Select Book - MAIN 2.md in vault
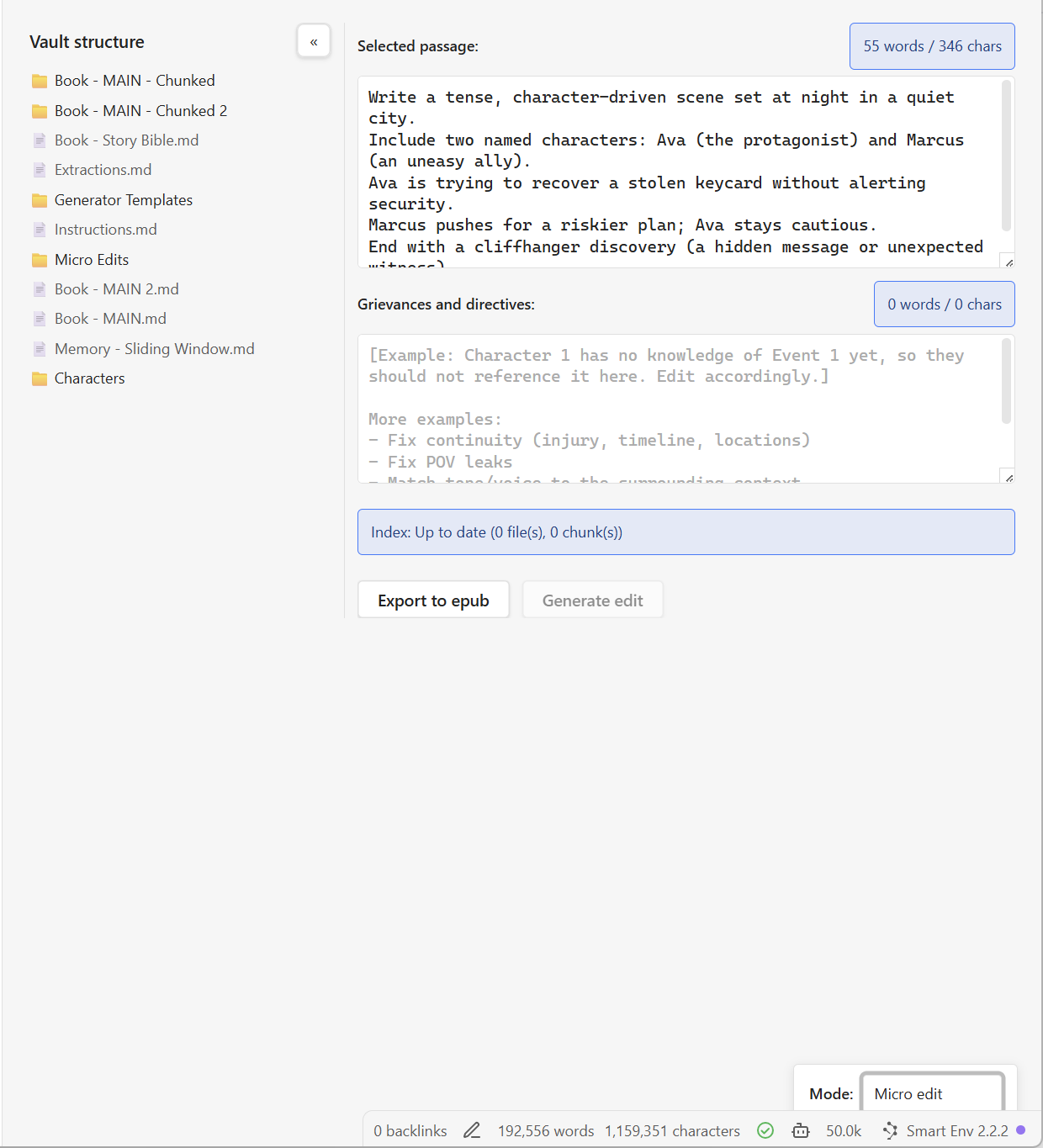The image size is (1043, 1148). click(116, 289)
